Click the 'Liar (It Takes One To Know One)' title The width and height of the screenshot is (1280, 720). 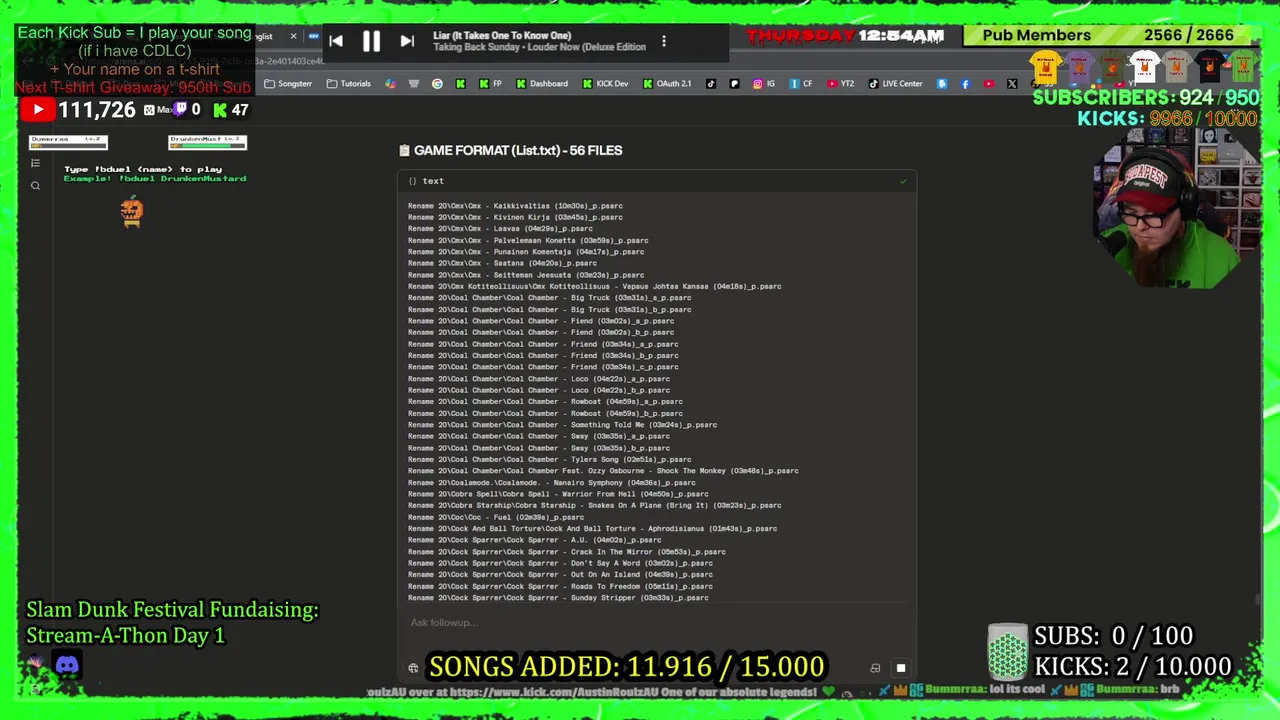click(502, 35)
